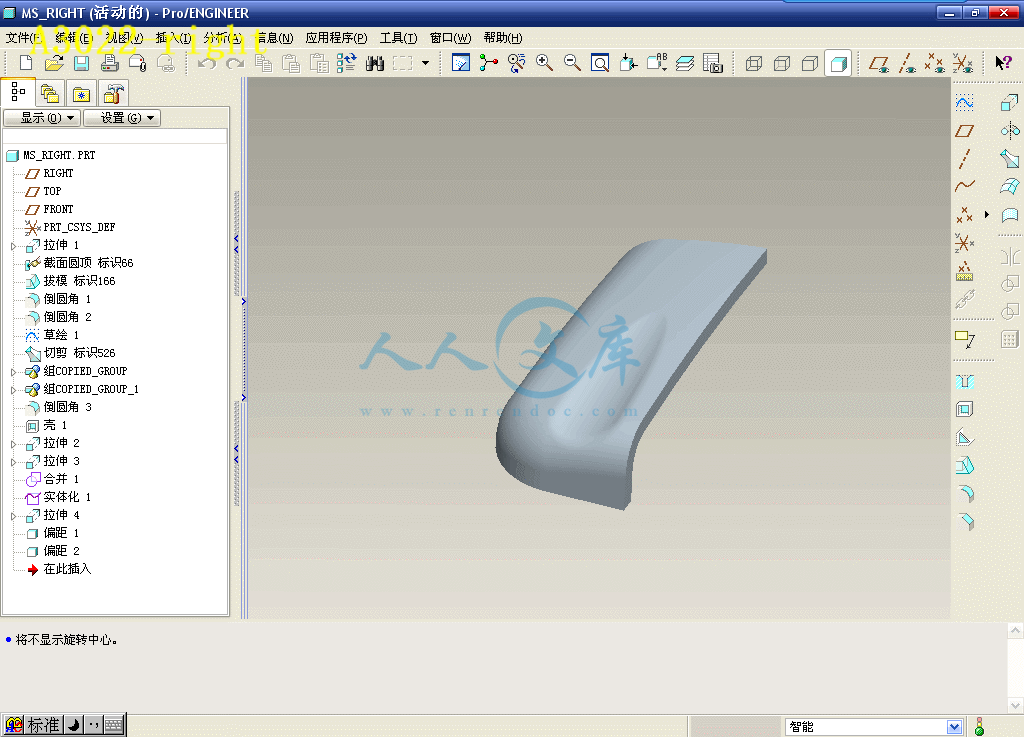This screenshot has width=1024, height=737.
Task: Select the FRONT datum plane in tree
Action: point(58,210)
